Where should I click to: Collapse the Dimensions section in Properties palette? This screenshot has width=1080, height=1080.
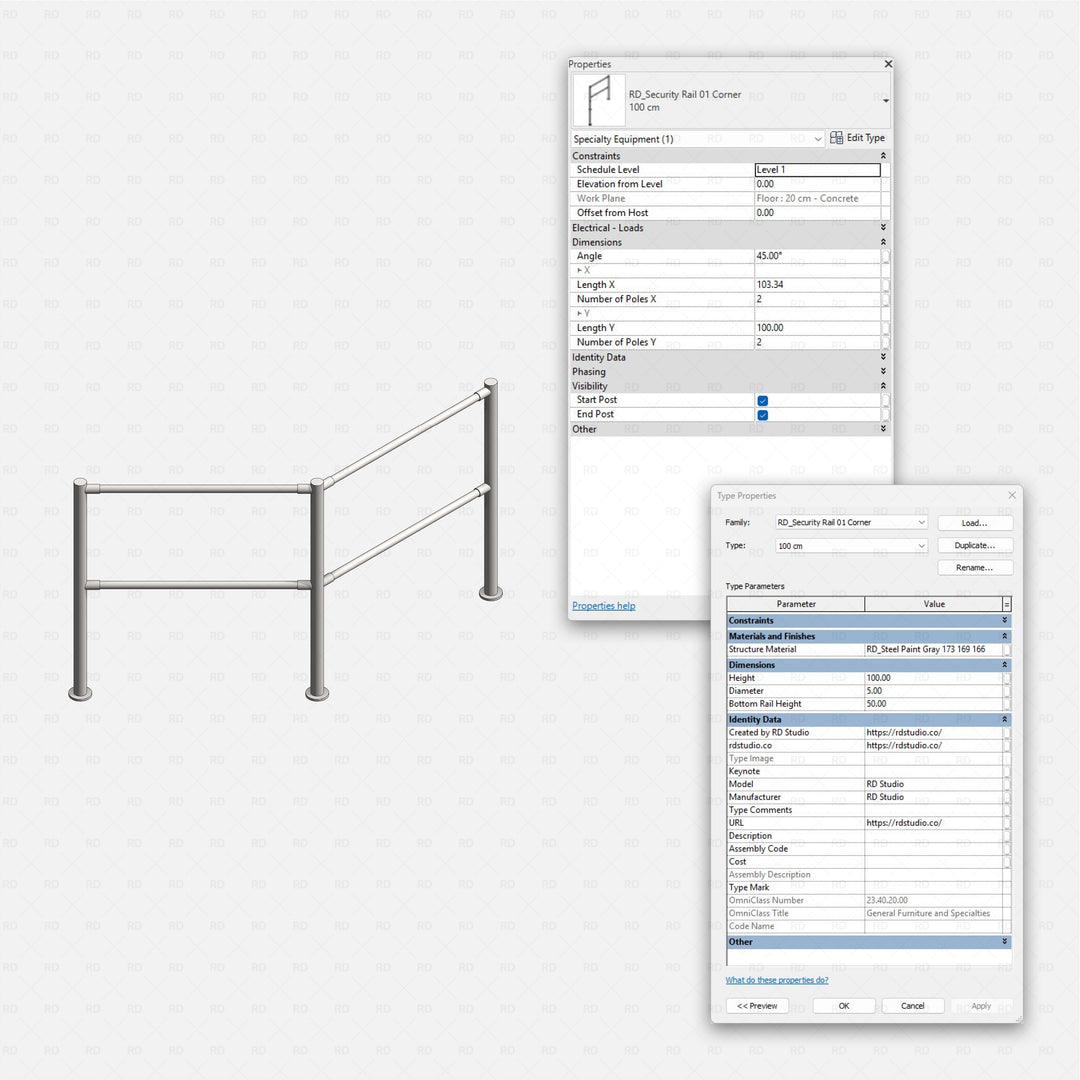point(883,242)
